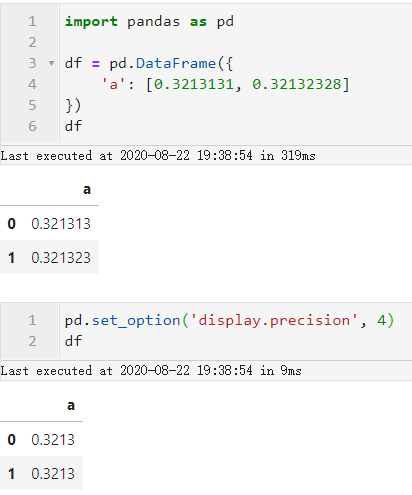The width and height of the screenshot is (412, 495).
Task: Place cursor in pd.DataFrame line
Action: point(149,63)
